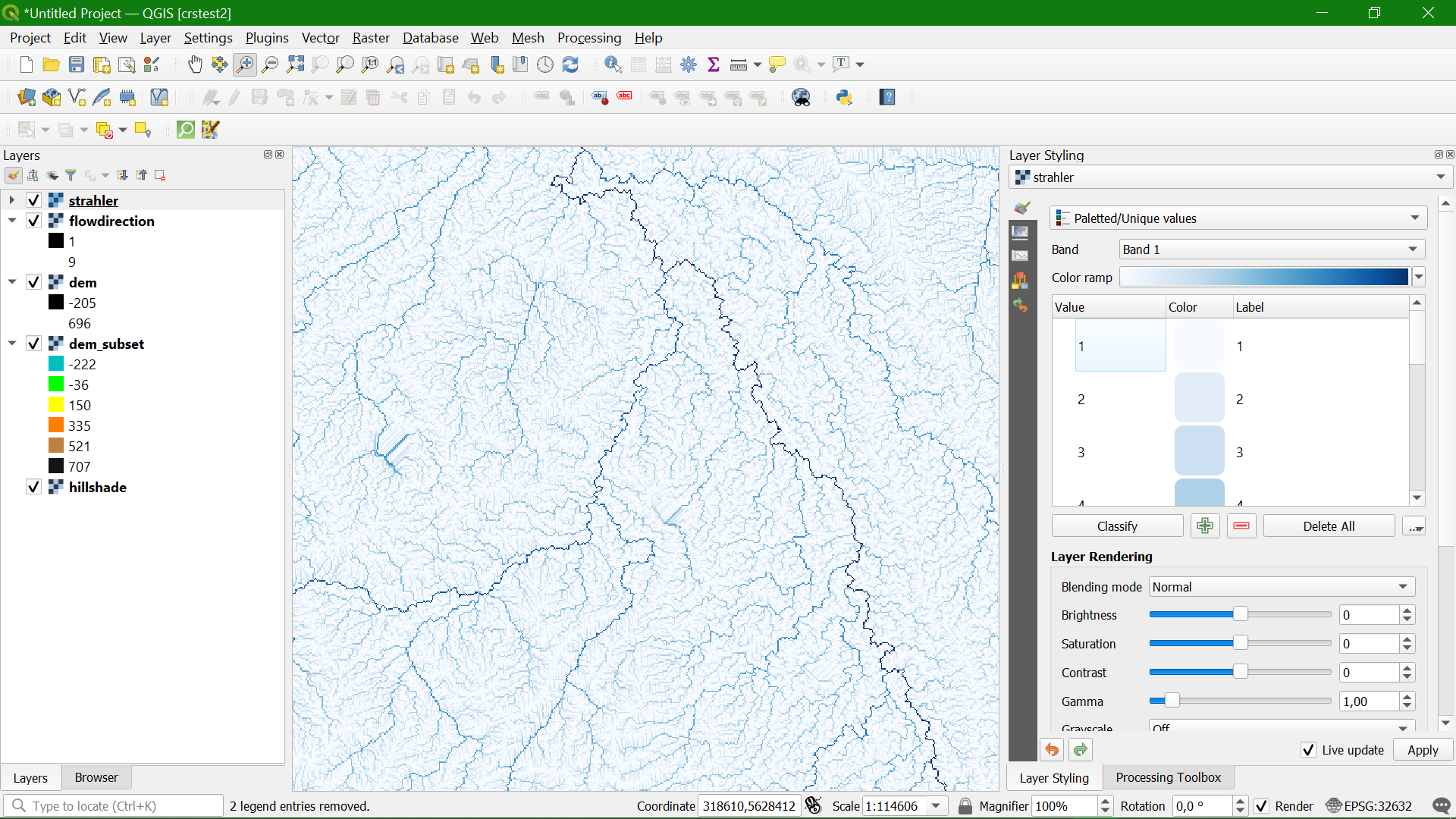Expand the strahler layer legend
Screen dimensions: 1456x819
click(11, 200)
